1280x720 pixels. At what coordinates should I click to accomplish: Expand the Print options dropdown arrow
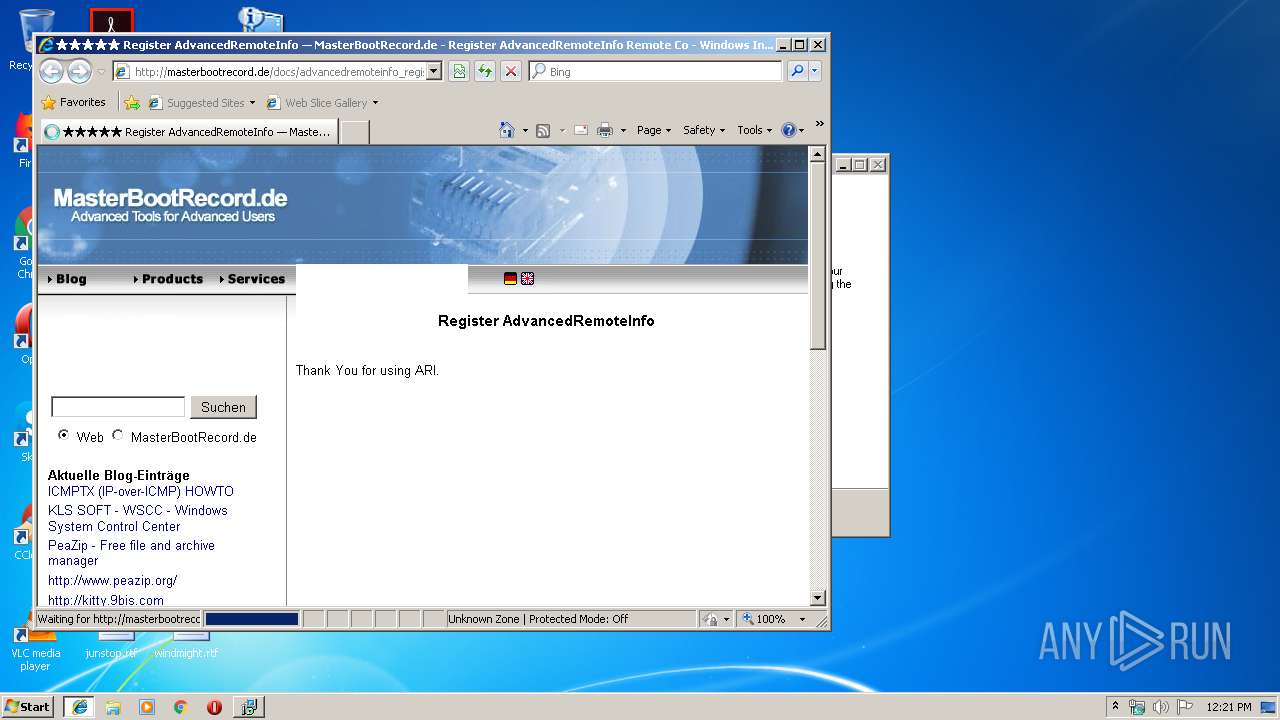(623, 130)
